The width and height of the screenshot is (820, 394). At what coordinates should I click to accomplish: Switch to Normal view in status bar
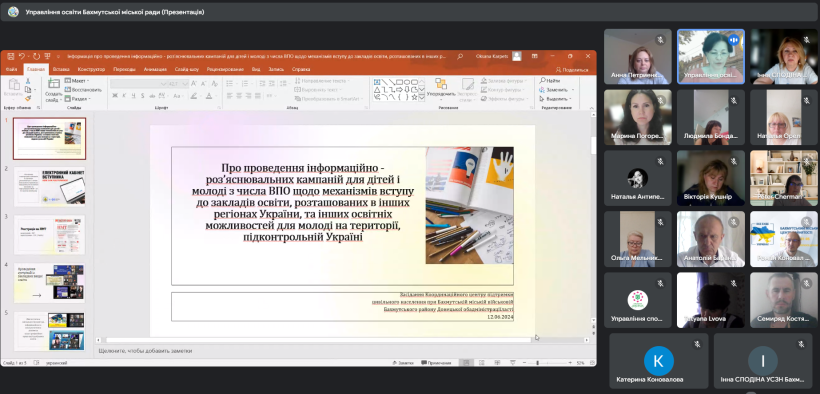coord(465,363)
